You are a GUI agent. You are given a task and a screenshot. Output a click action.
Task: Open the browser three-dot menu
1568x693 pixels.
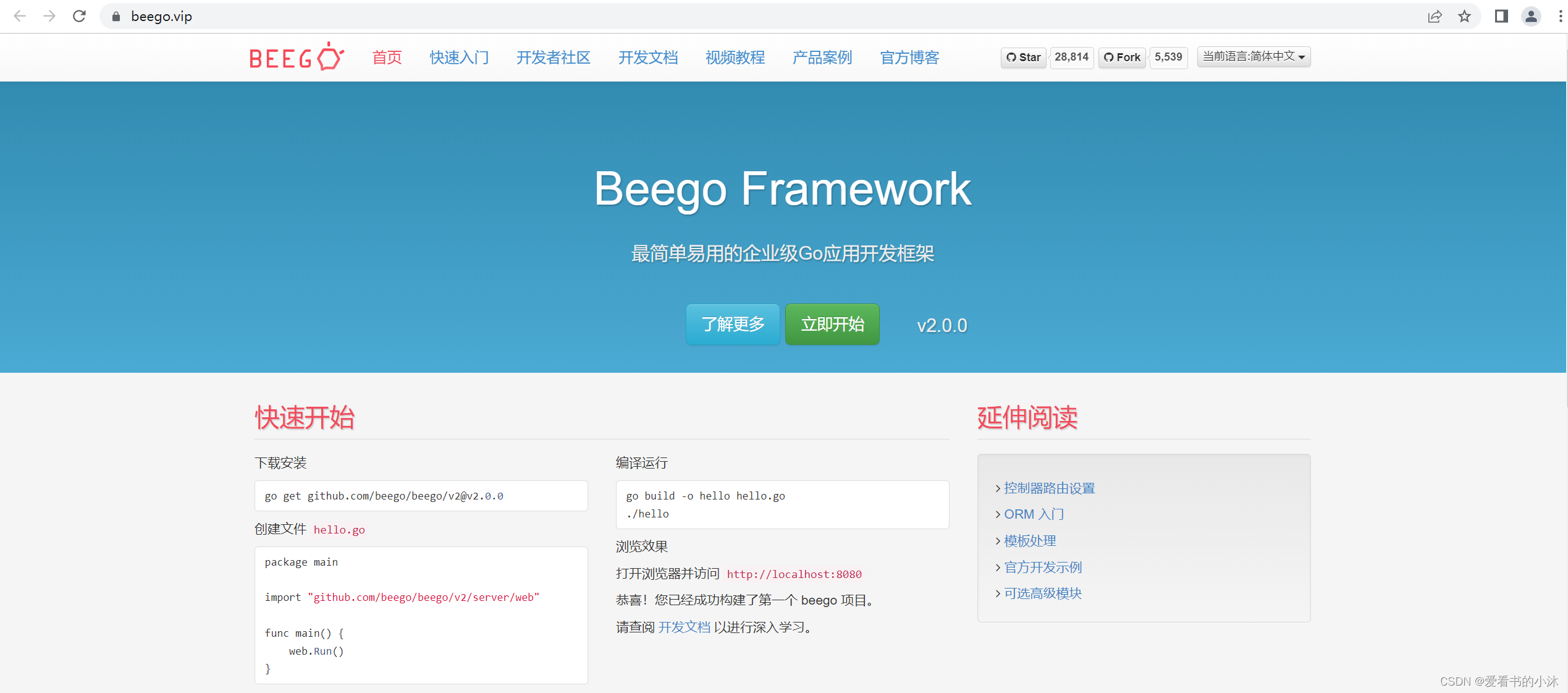click(x=1561, y=17)
